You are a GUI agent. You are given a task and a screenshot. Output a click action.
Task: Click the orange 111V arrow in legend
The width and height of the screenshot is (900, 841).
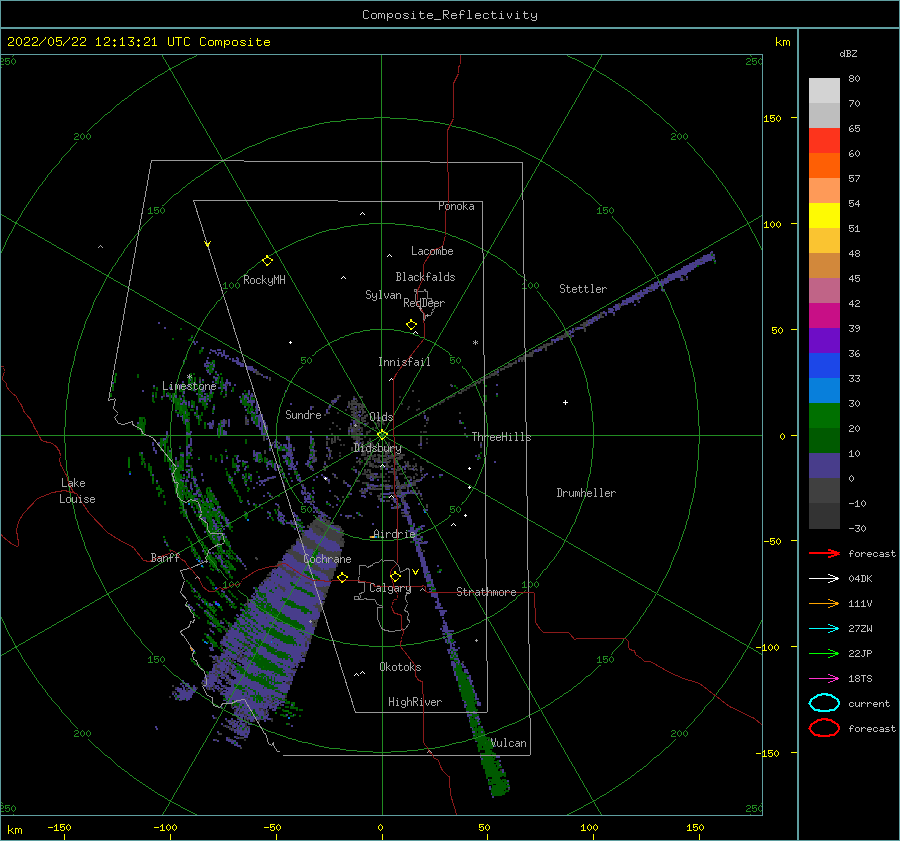pyautogui.click(x=824, y=603)
